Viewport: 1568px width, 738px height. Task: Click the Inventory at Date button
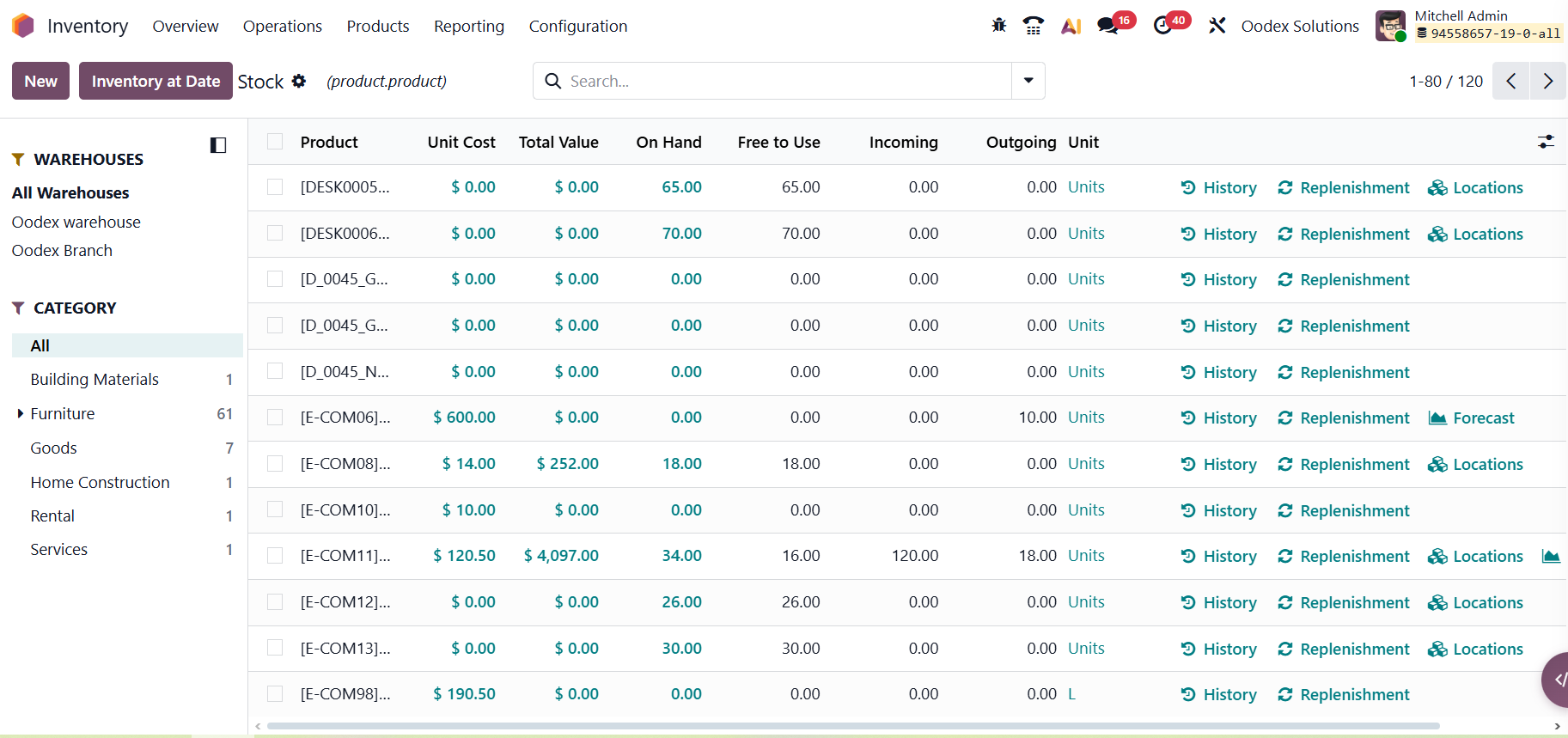pos(156,81)
